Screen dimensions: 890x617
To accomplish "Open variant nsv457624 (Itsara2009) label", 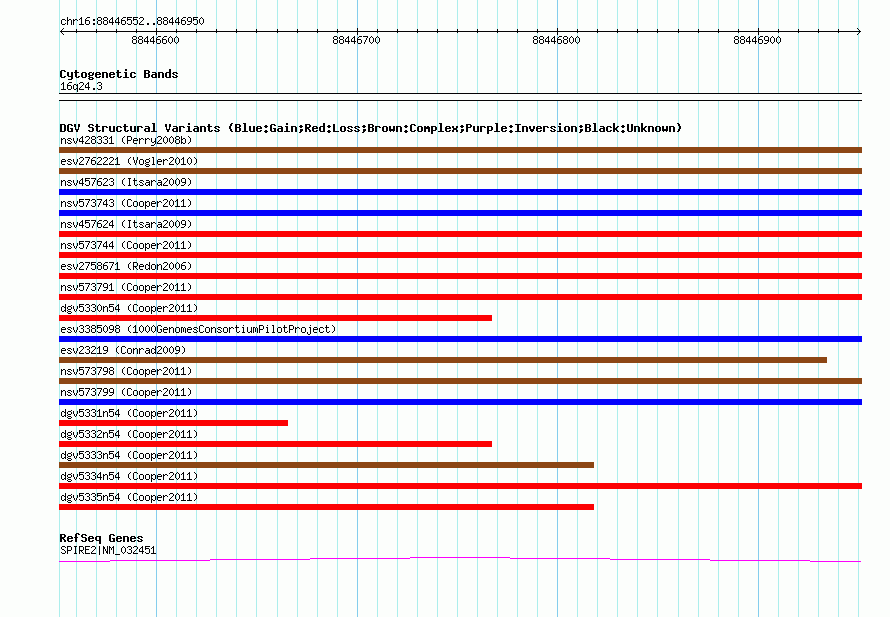I will pos(126,224).
